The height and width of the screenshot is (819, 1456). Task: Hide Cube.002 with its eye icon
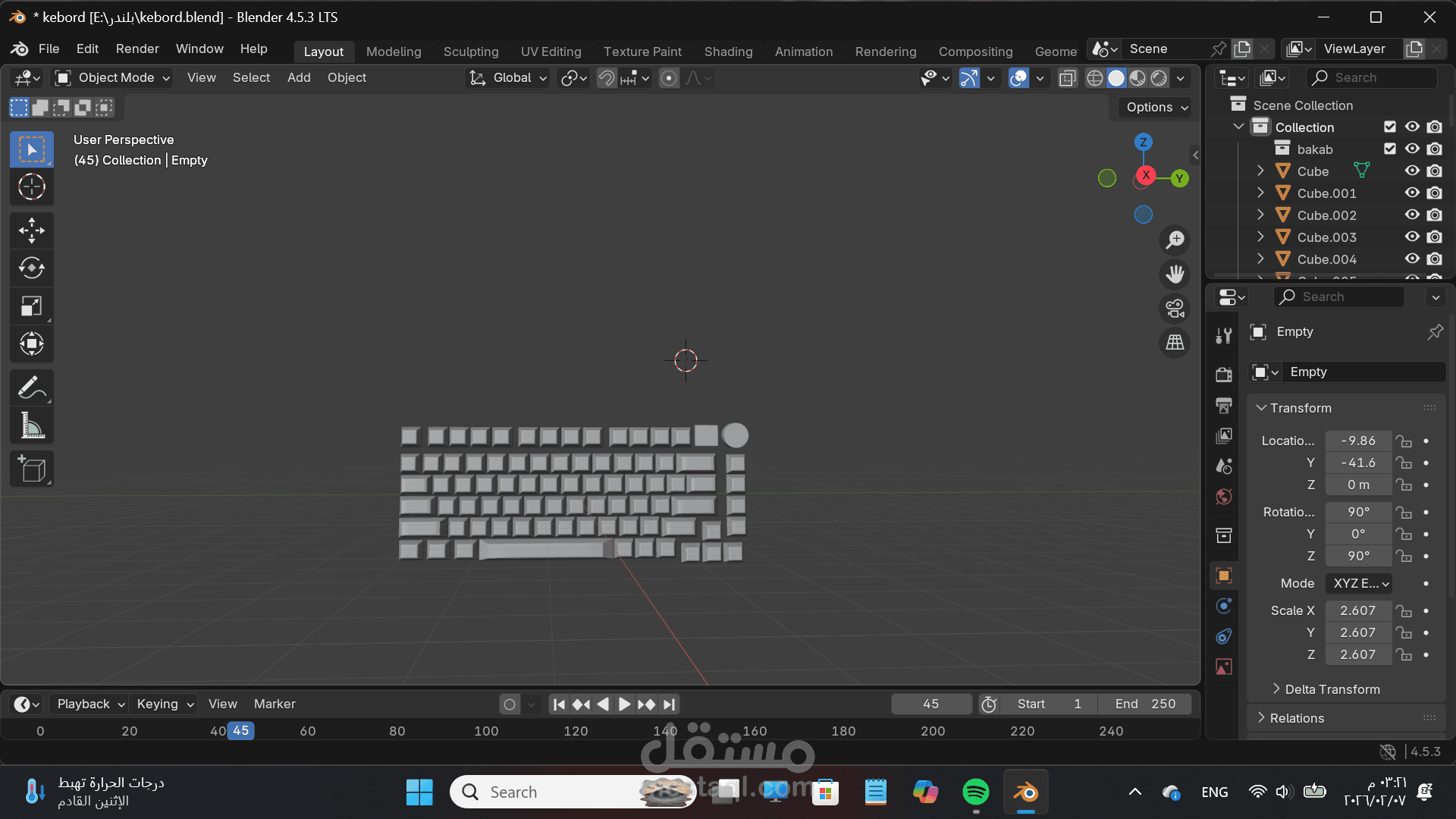pos(1411,215)
